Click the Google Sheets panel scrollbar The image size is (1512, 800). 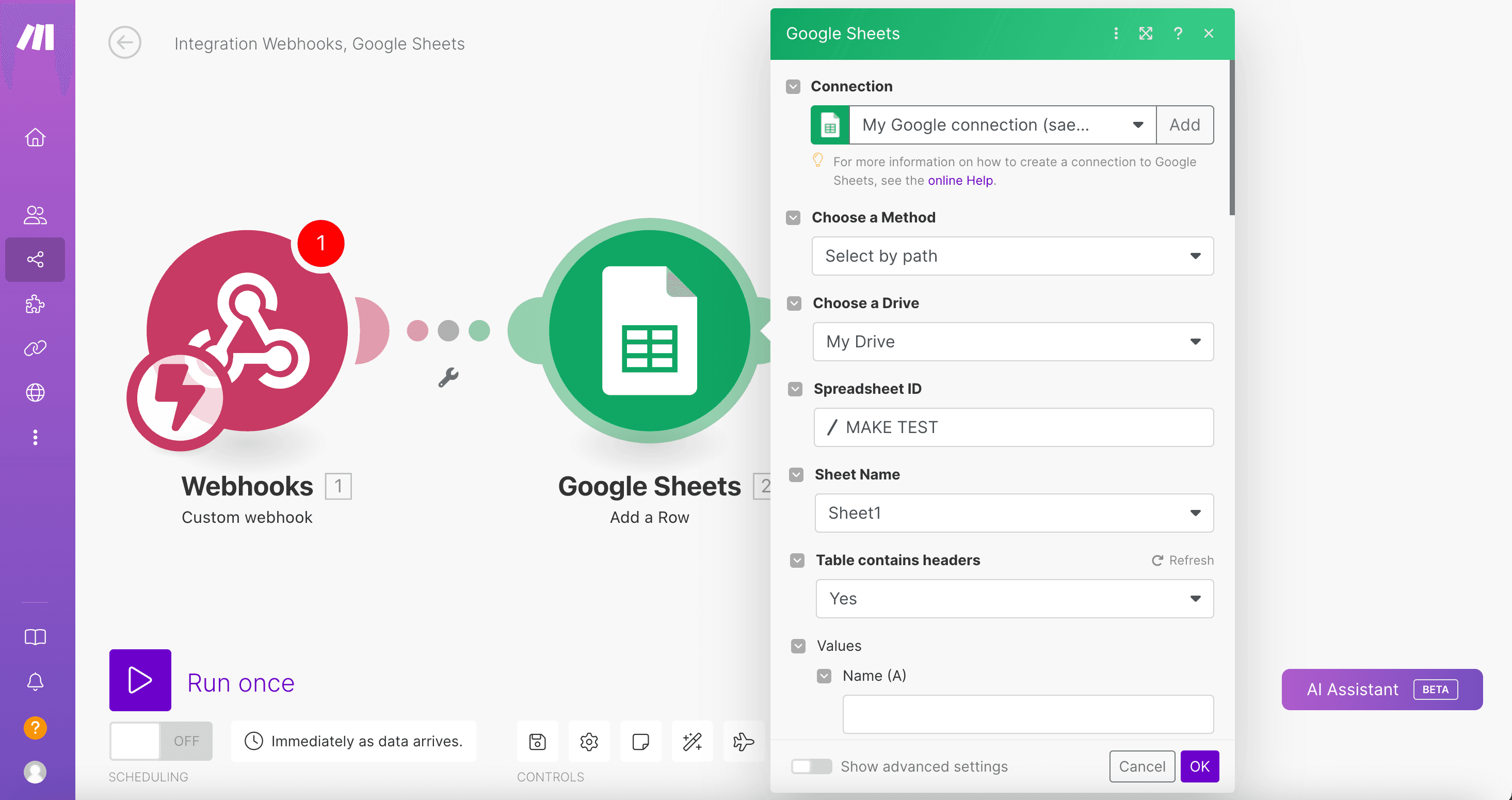1231,138
